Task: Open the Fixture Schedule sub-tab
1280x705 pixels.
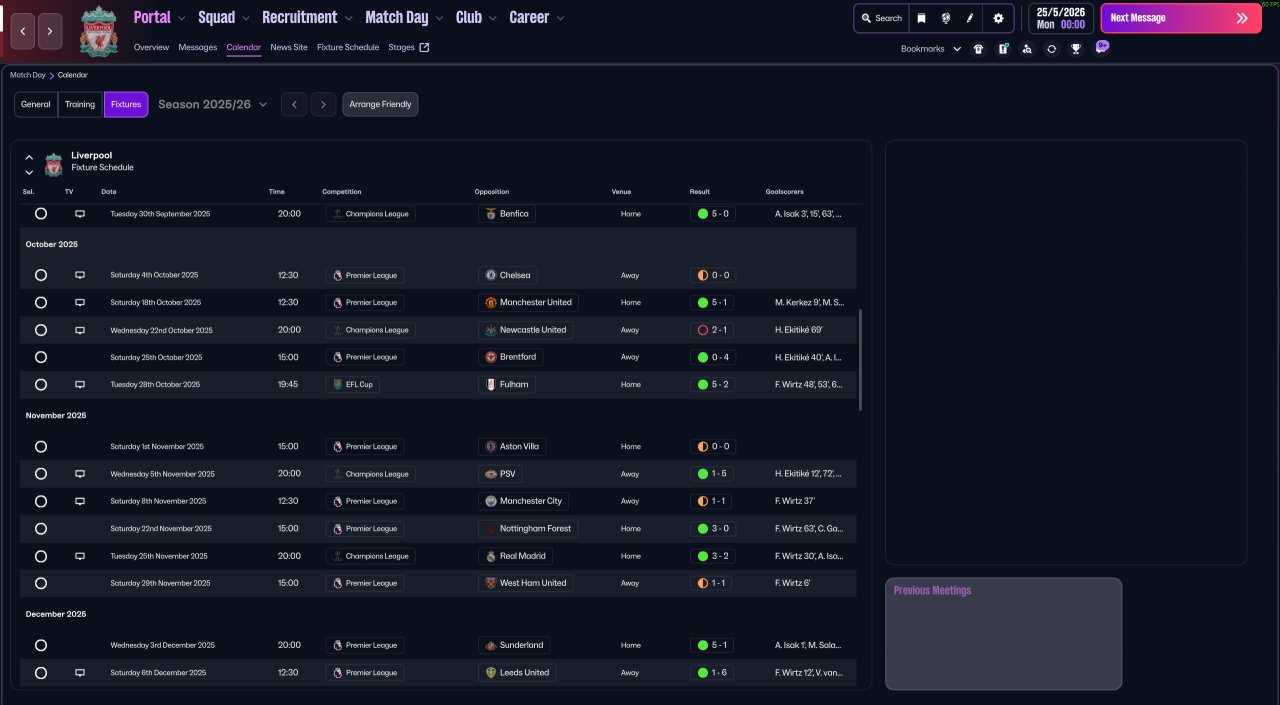Action: [348, 47]
